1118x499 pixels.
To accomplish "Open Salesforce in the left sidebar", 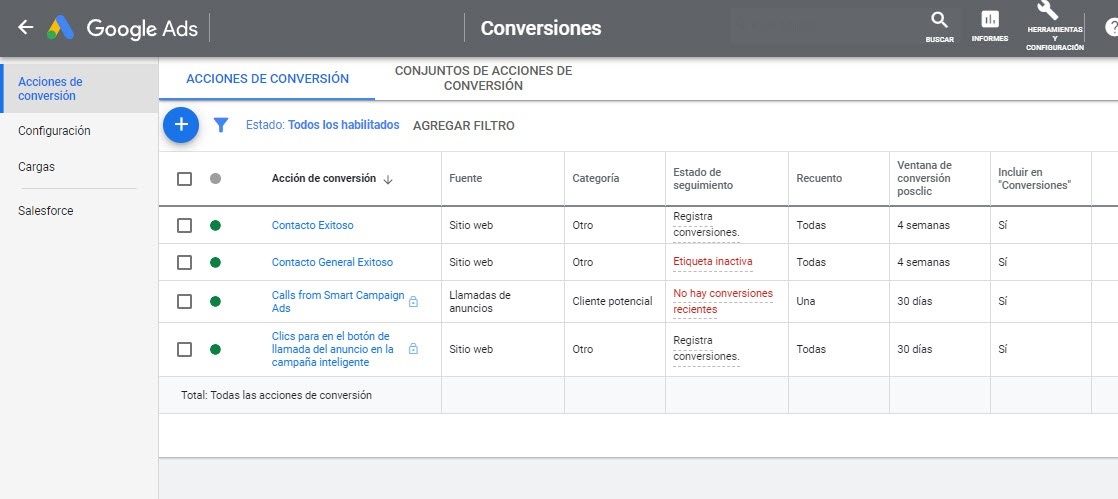I will pyautogui.click(x=45, y=211).
